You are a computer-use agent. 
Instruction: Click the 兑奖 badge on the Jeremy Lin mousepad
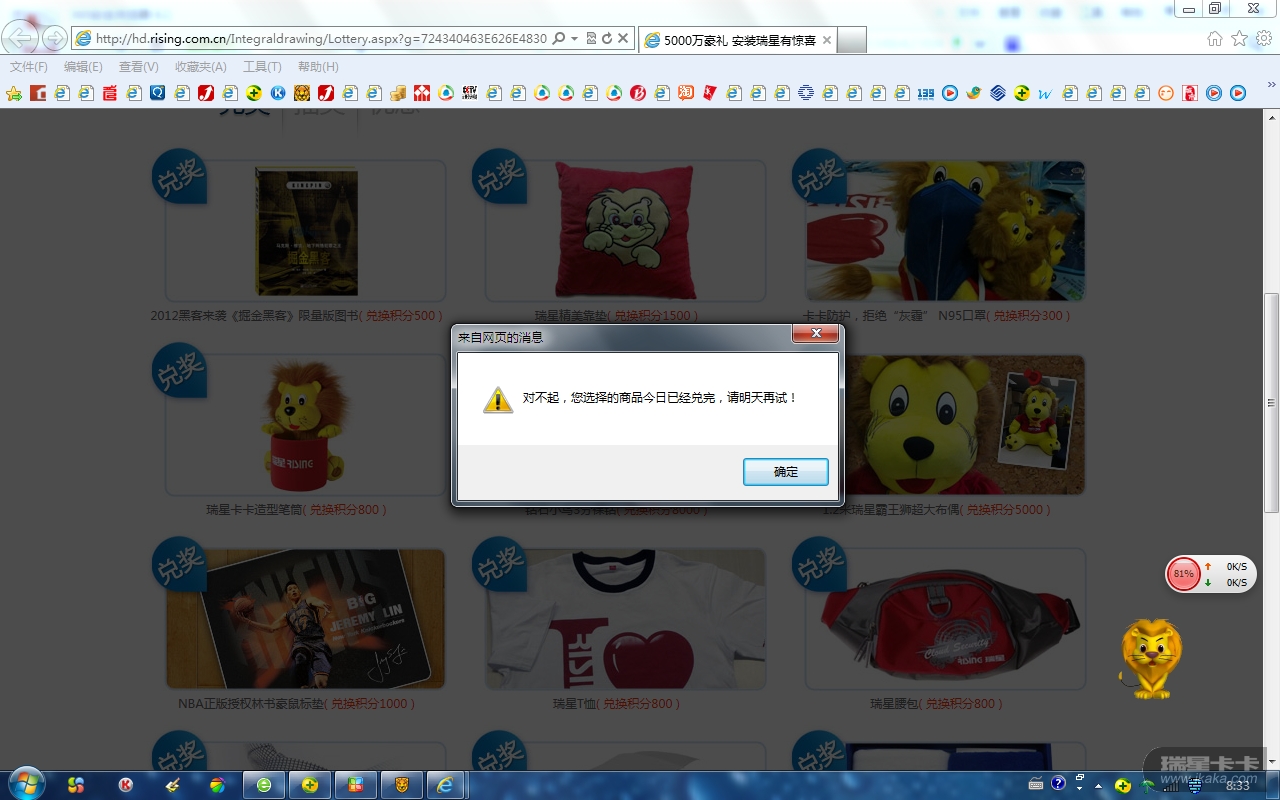tap(180, 565)
